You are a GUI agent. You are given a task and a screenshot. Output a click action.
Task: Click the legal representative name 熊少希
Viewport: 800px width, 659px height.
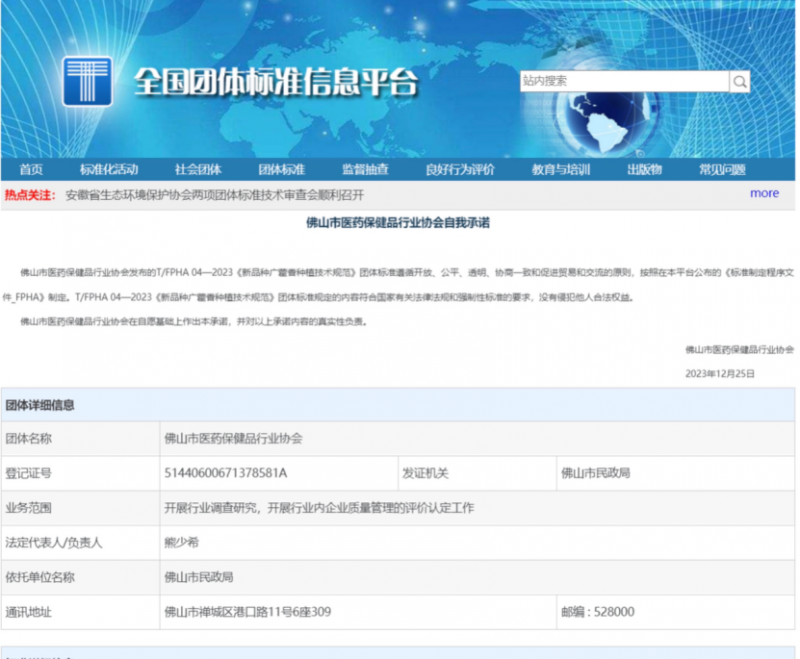181,542
